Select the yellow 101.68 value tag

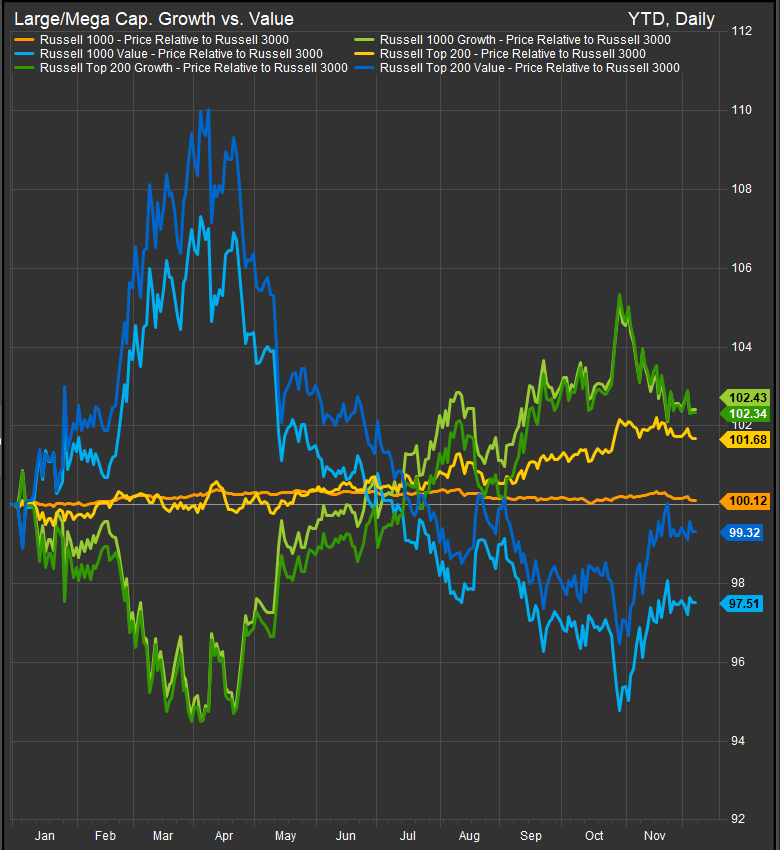click(x=742, y=440)
